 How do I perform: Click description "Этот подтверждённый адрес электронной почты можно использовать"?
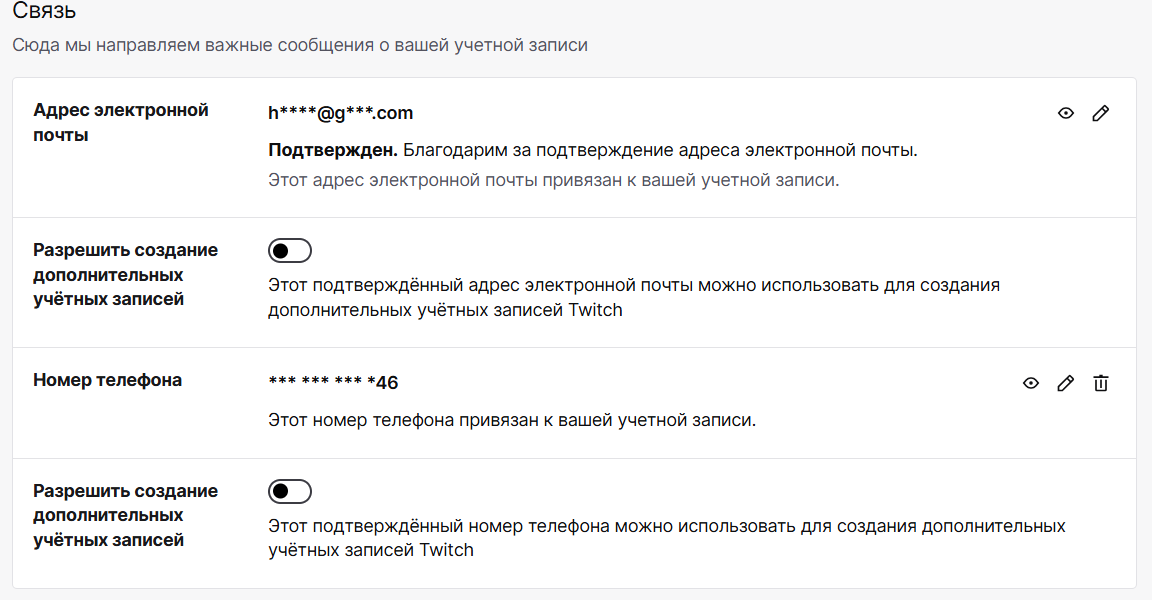(634, 286)
